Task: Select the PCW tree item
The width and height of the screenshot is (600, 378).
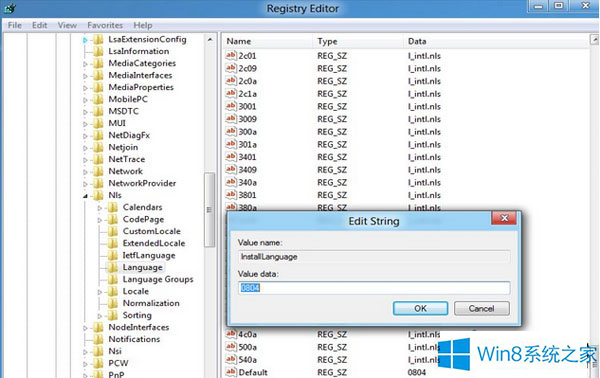Action: (x=118, y=363)
